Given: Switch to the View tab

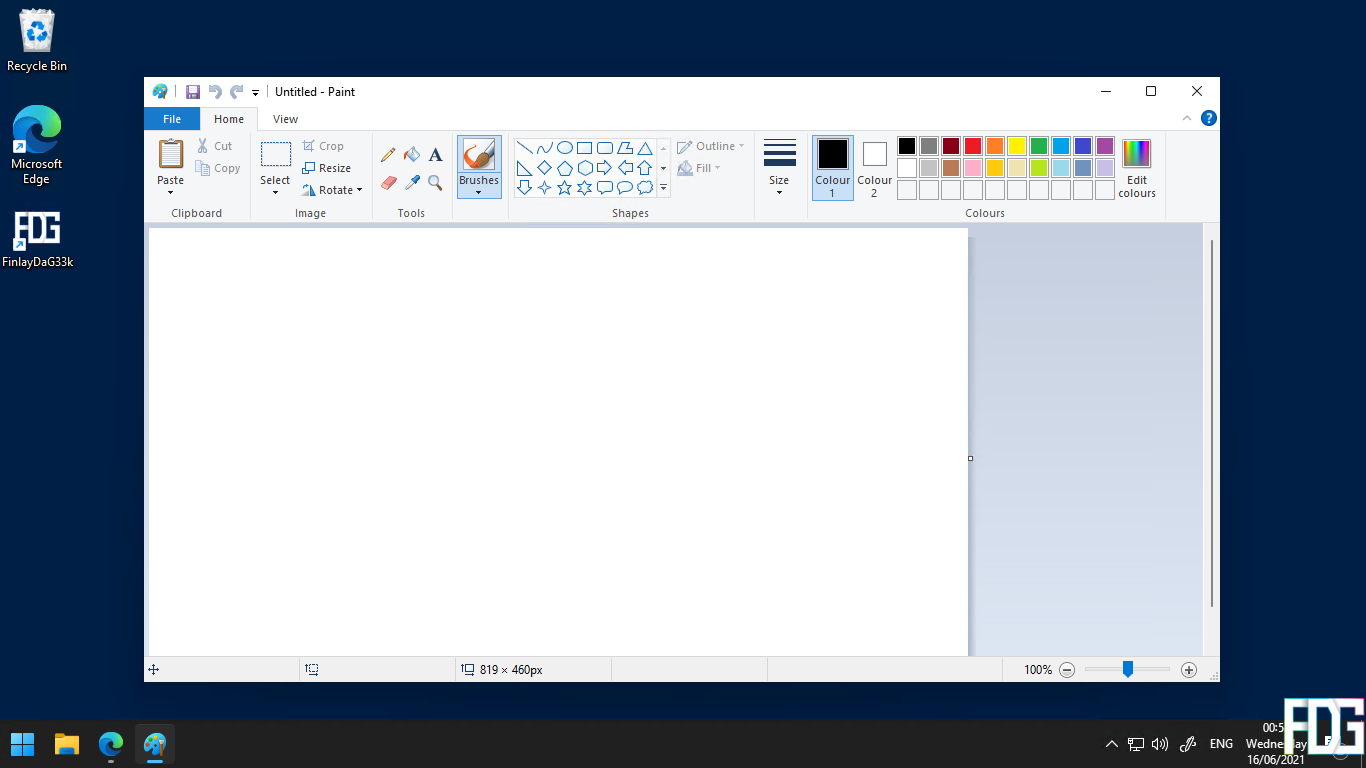Looking at the screenshot, I should [285, 119].
